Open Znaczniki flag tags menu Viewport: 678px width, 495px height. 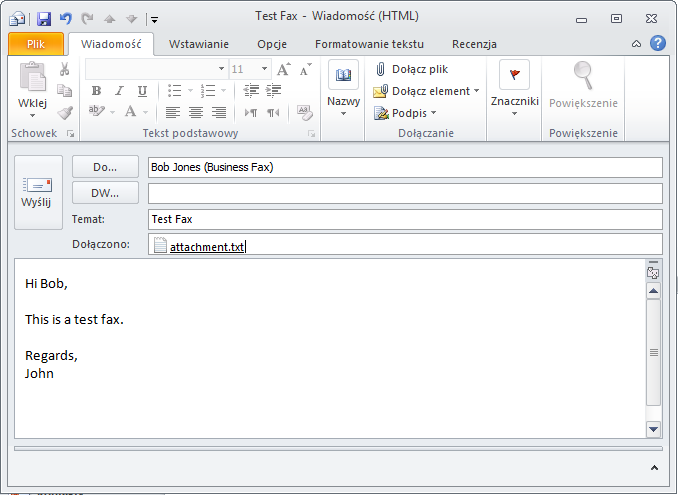coord(515,89)
